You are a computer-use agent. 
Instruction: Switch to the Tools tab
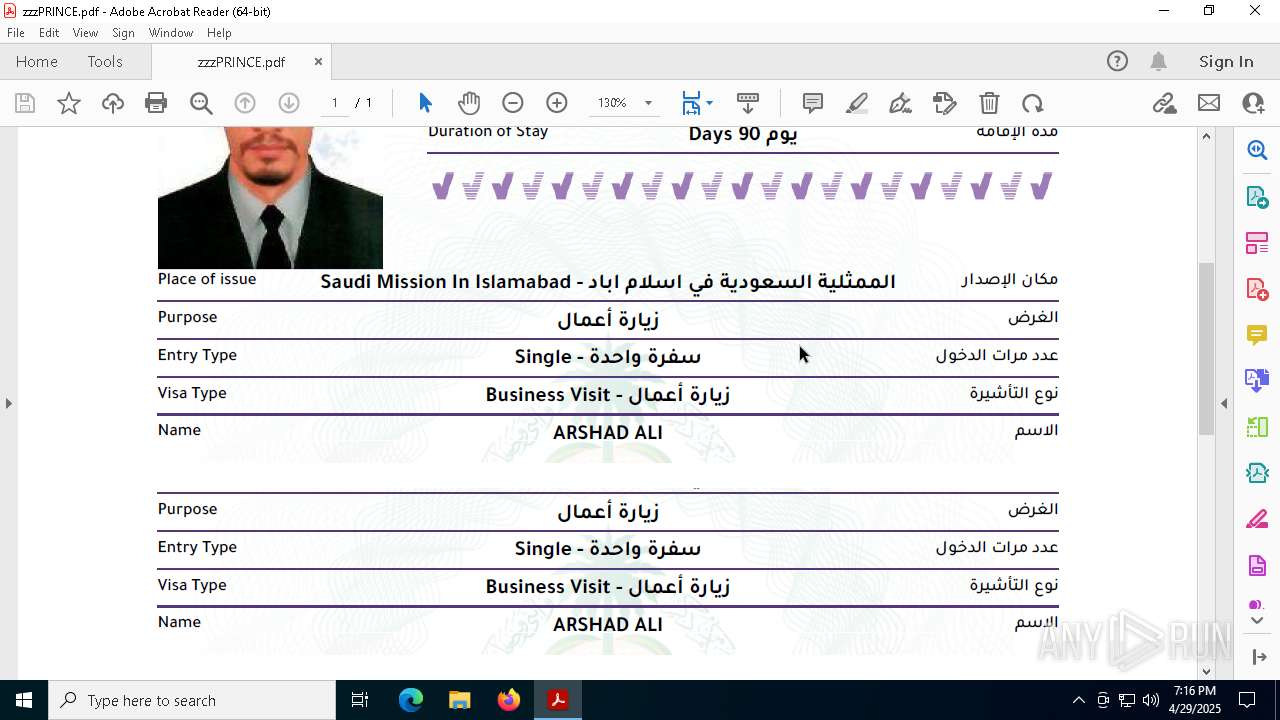pos(105,61)
